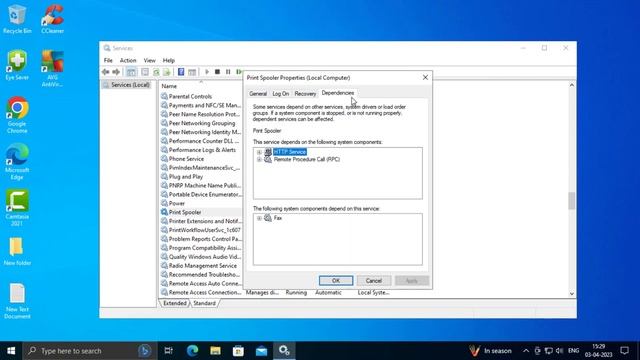Switch to the Log On tab

click(x=280, y=93)
